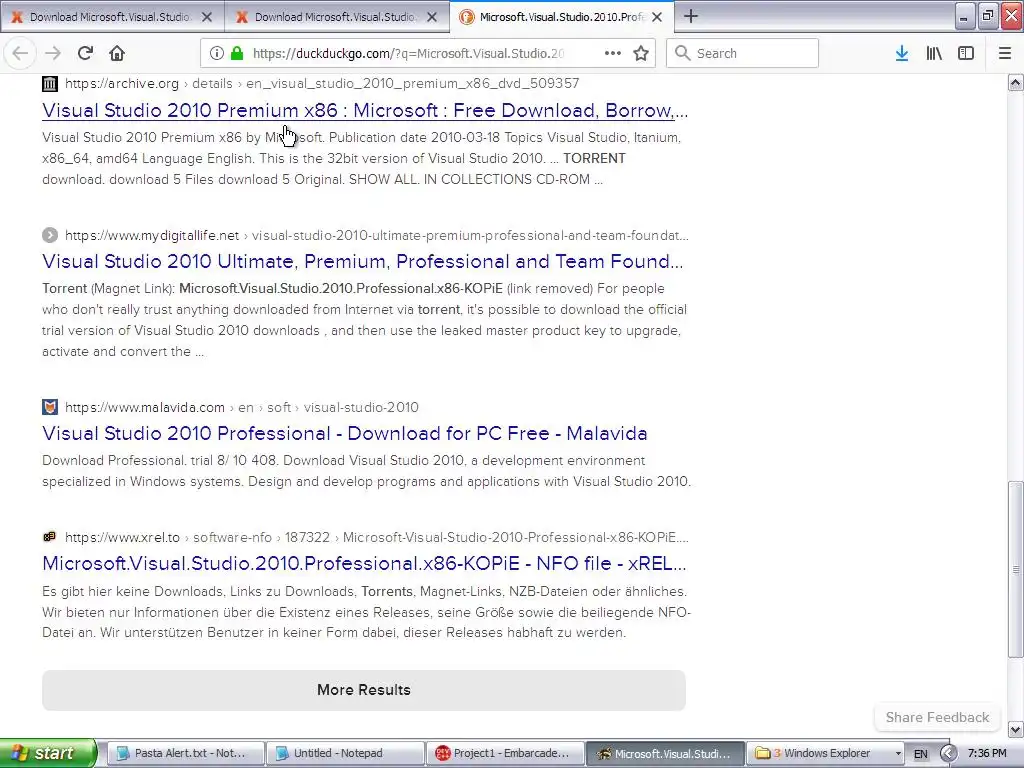Screen dimensions: 1024x768
Task: Close the first Download Microsoft.Visual.Studio tab
Action: point(207,18)
